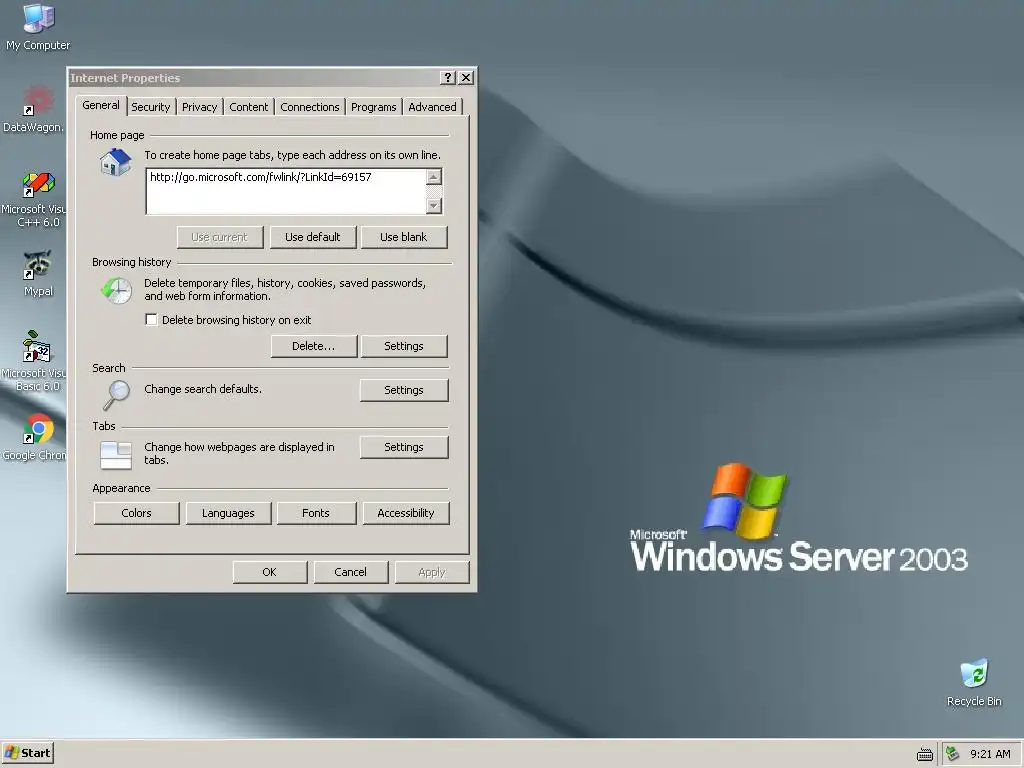Click the network status tray icon
This screenshot has width=1024, height=768.
point(953,754)
